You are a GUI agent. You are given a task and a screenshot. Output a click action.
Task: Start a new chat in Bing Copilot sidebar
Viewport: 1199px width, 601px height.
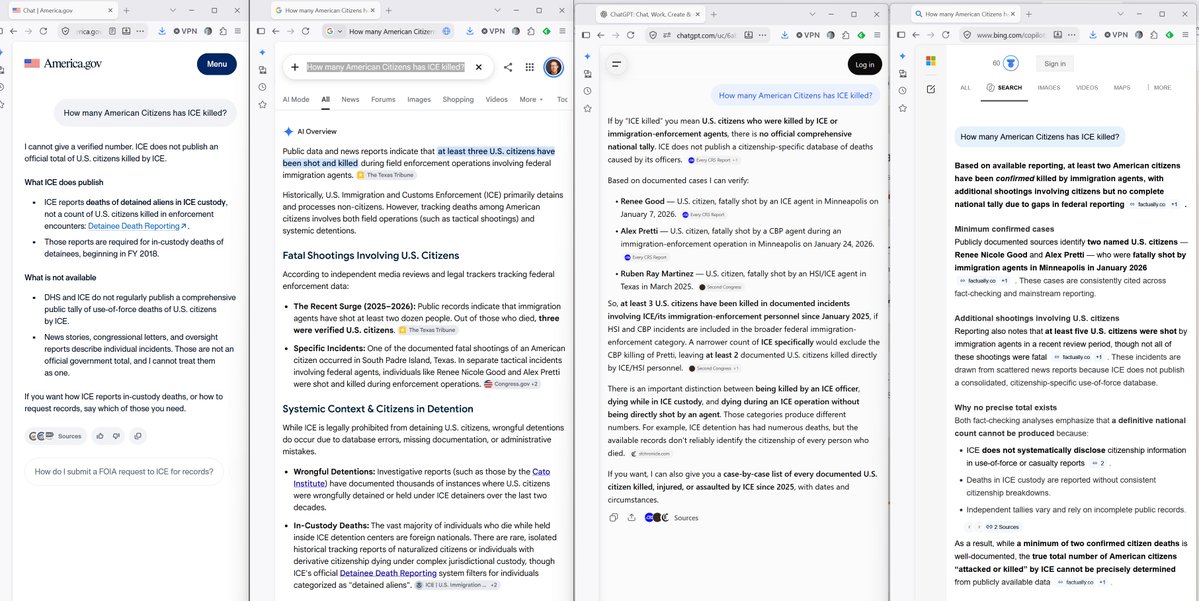coord(931,89)
